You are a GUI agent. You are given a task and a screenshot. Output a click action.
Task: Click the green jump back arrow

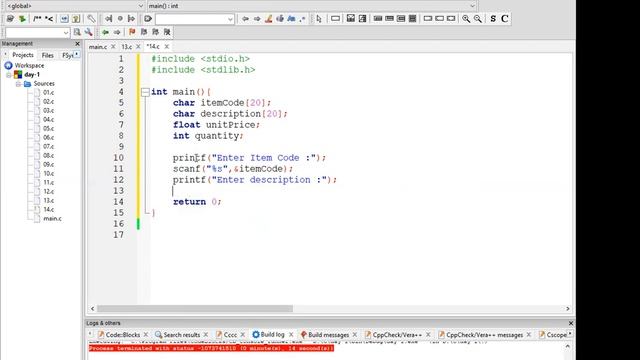[x=105, y=32]
